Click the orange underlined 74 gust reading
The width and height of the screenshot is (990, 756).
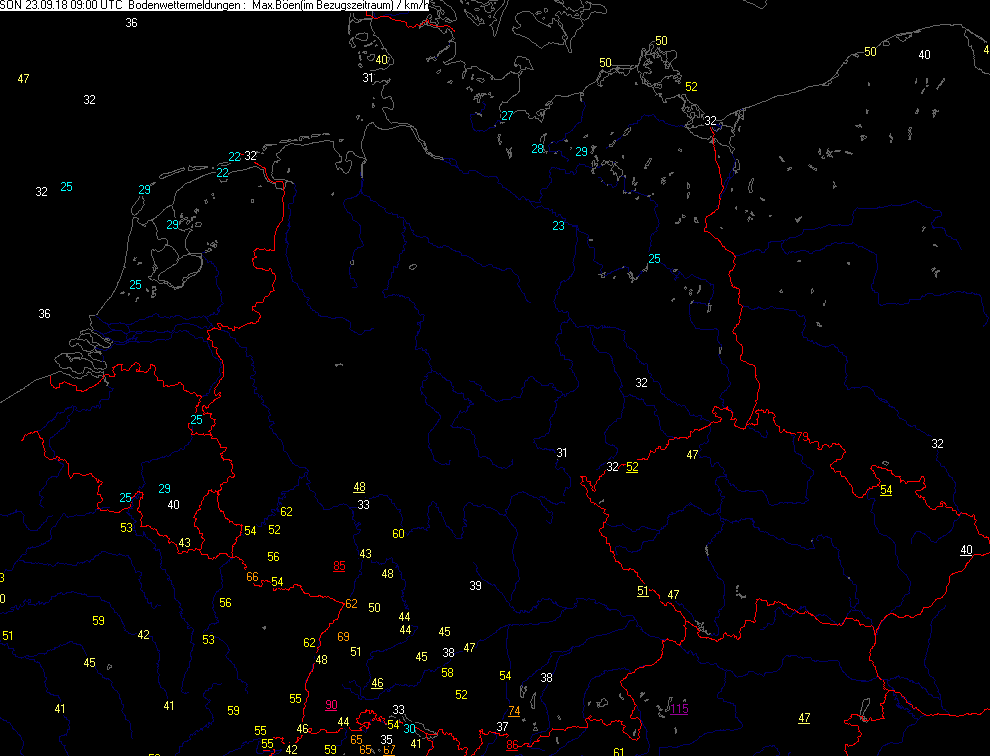click(x=514, y=711)
